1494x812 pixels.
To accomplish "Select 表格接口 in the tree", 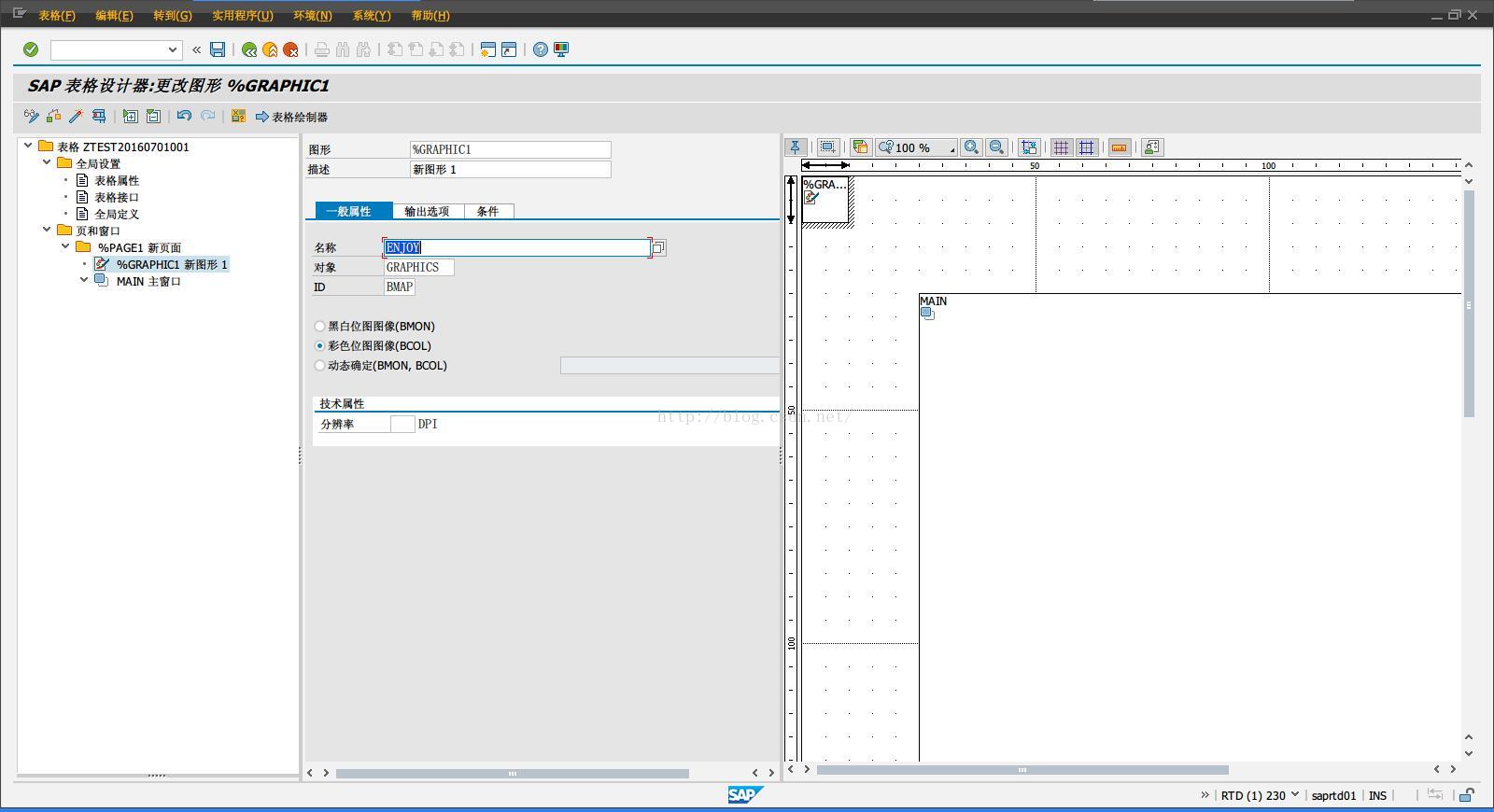I will (117, 197).
